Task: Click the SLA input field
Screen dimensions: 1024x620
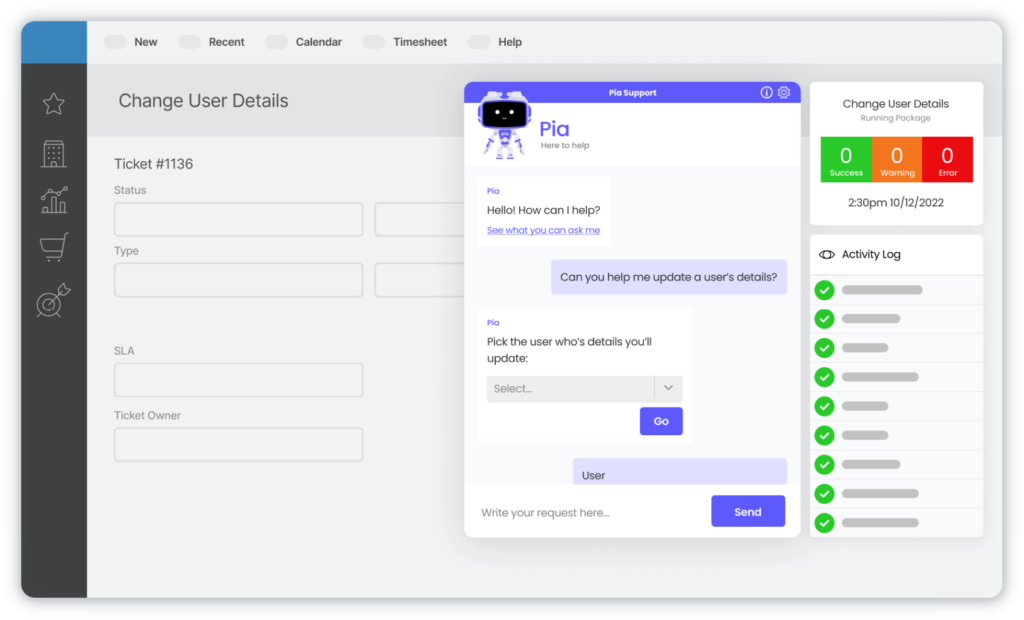Action: point(238,380)
